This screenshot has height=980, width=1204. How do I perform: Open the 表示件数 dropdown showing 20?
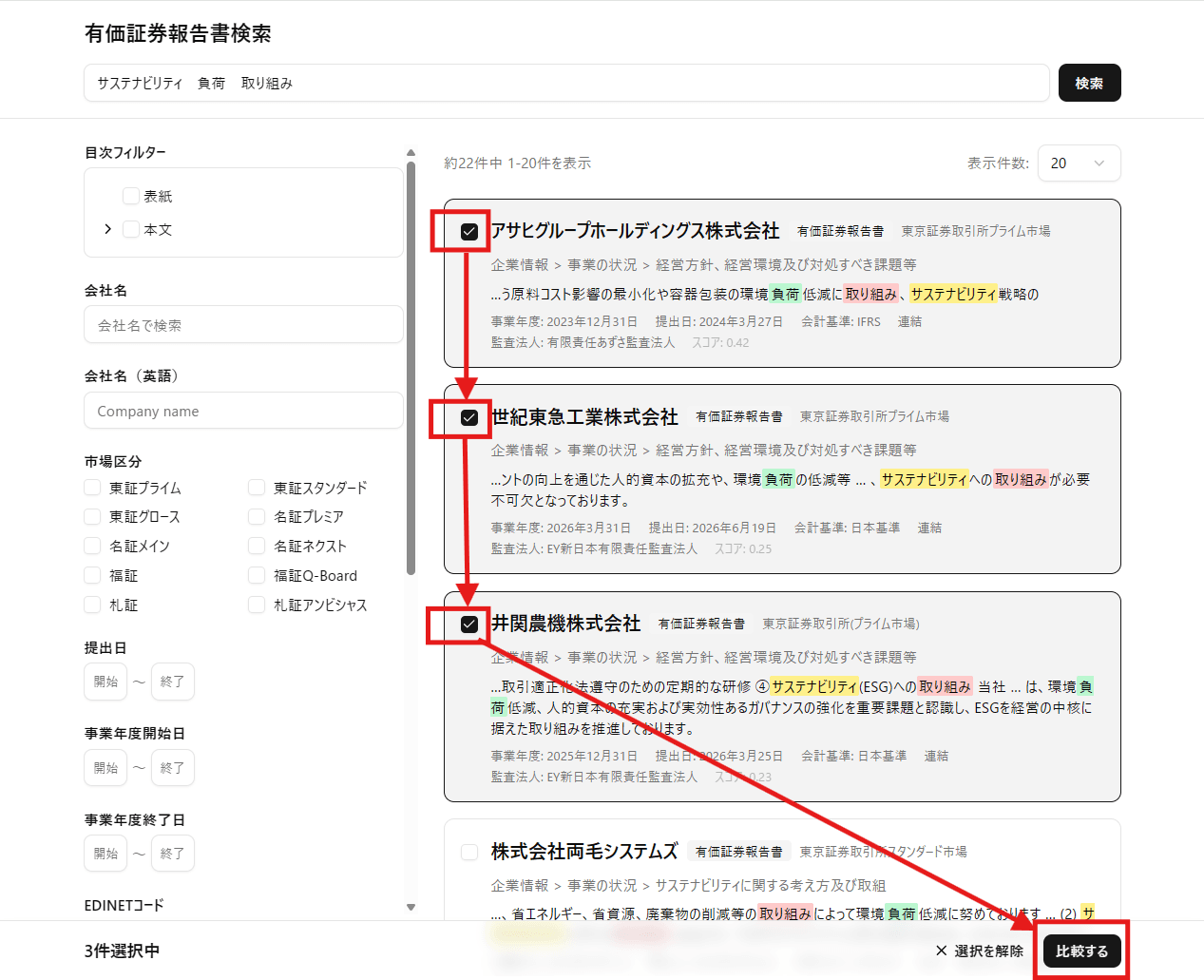1080,163
